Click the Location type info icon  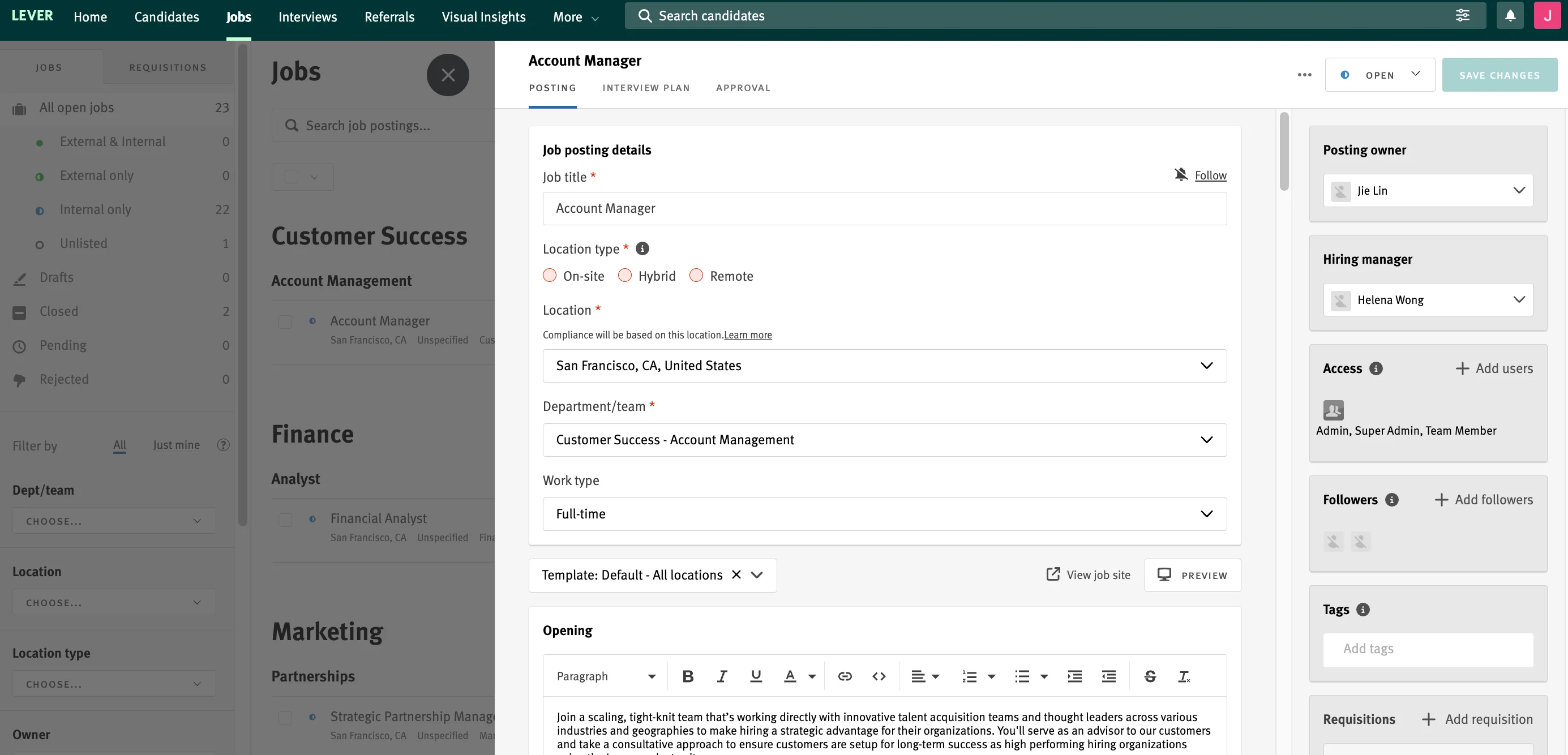(x=642, y=249)
